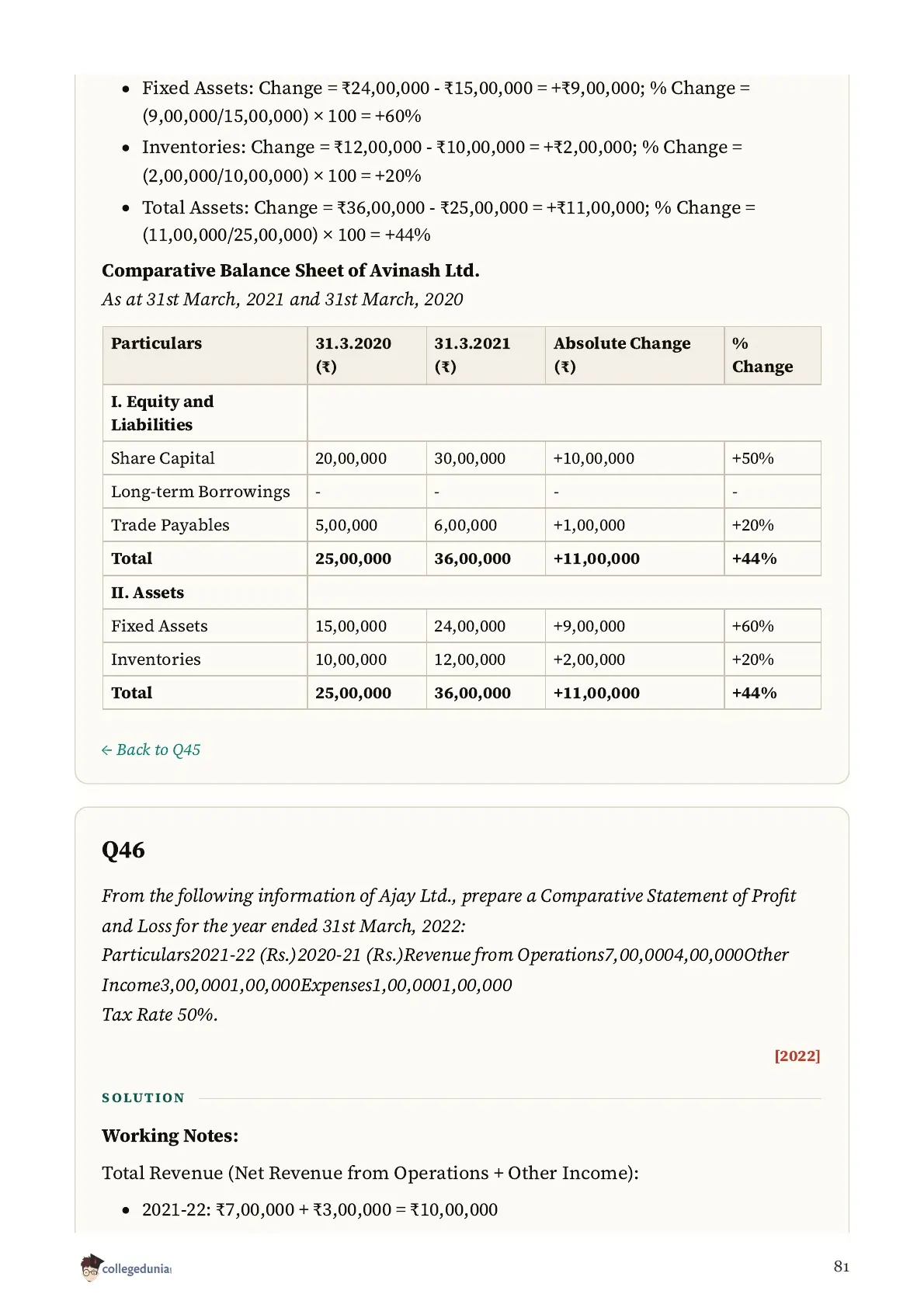This screenshot has height=1308, width=924.
Task: Click the 31.3.2020 column header
Action: [x=366, y=355]
